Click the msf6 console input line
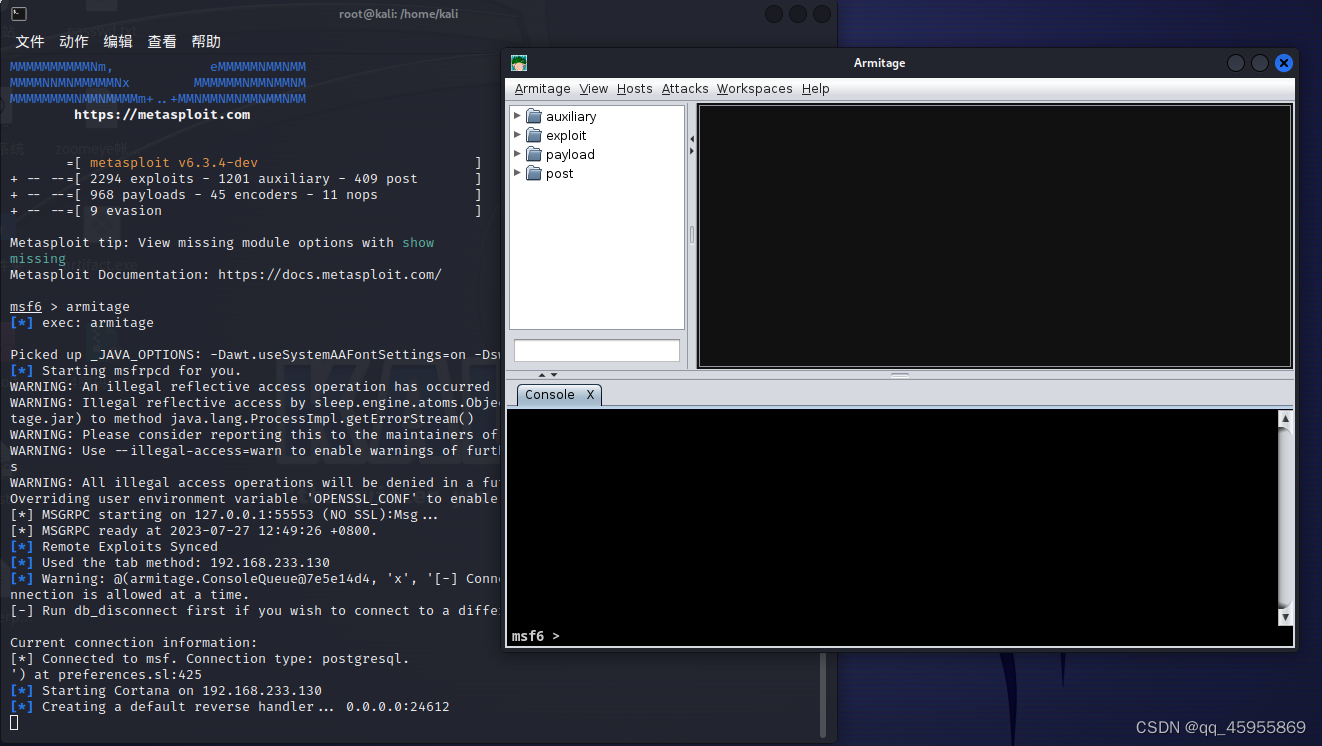 click(x=892, y=636)
